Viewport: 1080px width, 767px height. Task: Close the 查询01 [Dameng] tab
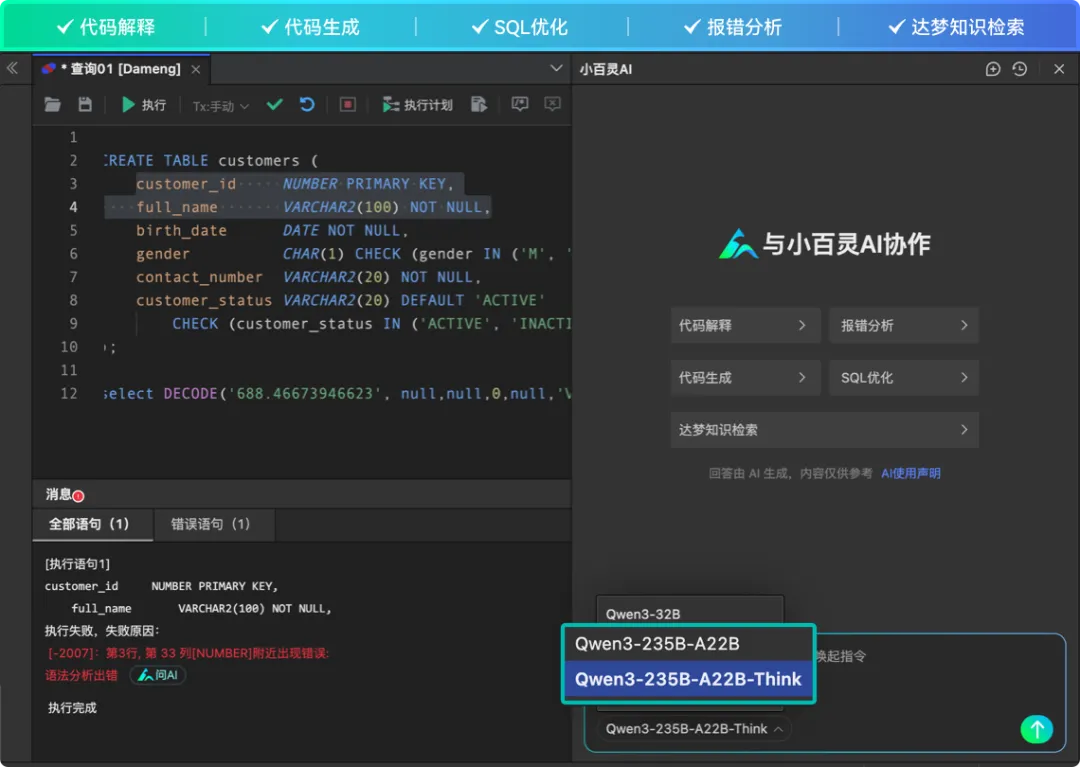(x=196, y=70)
